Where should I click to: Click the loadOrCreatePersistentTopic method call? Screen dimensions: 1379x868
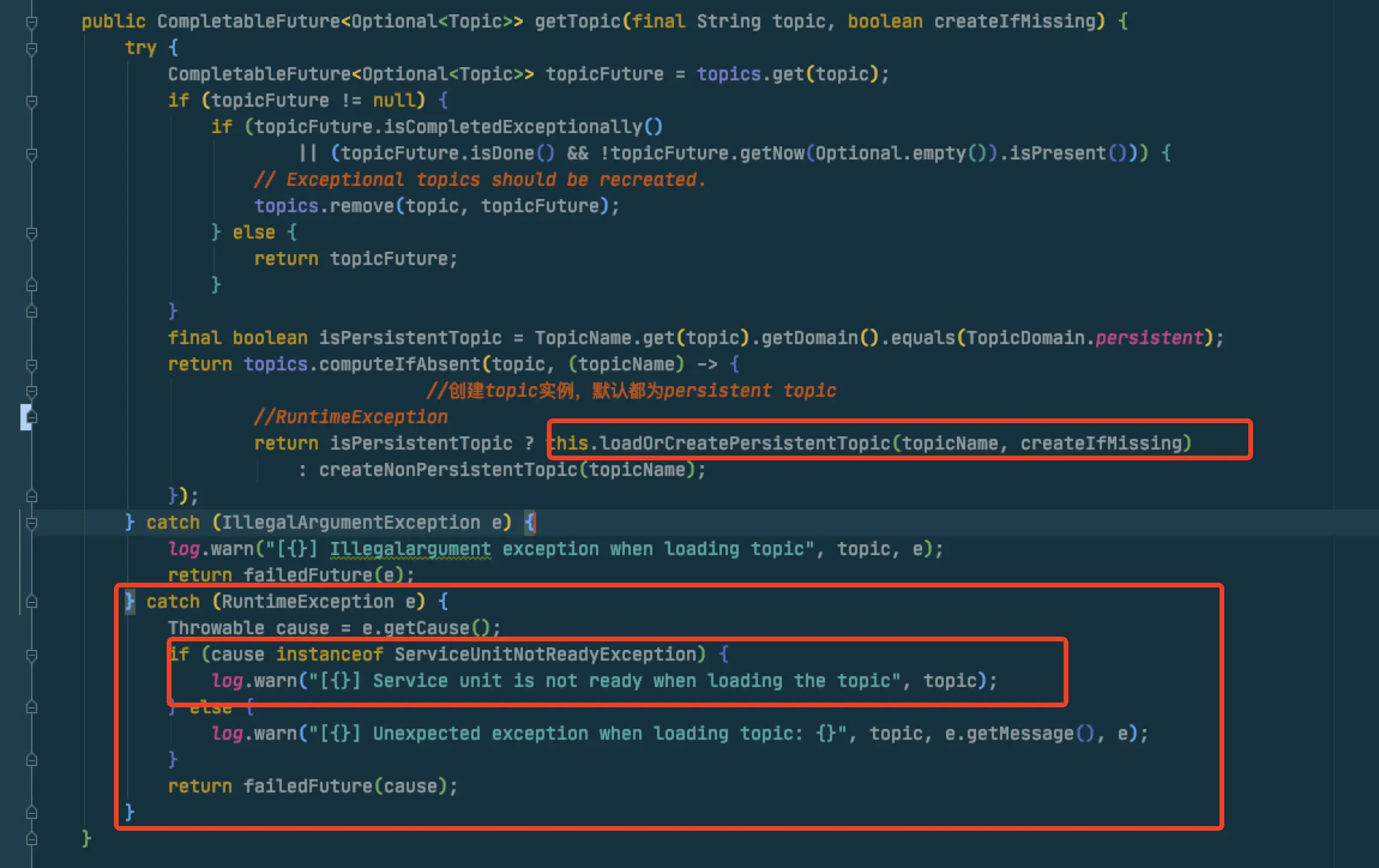click(743, 443)
